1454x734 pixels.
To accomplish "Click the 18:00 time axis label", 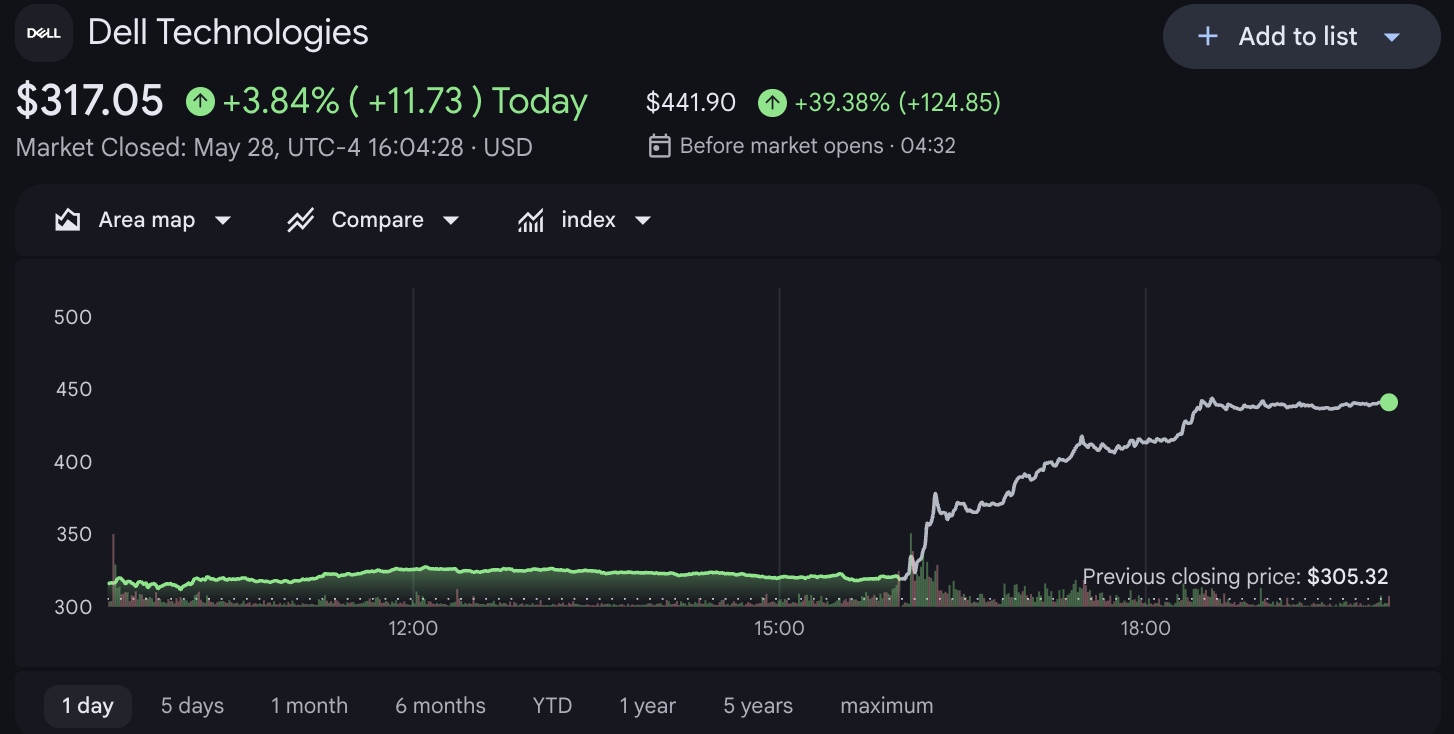I will coord(1145,629).
